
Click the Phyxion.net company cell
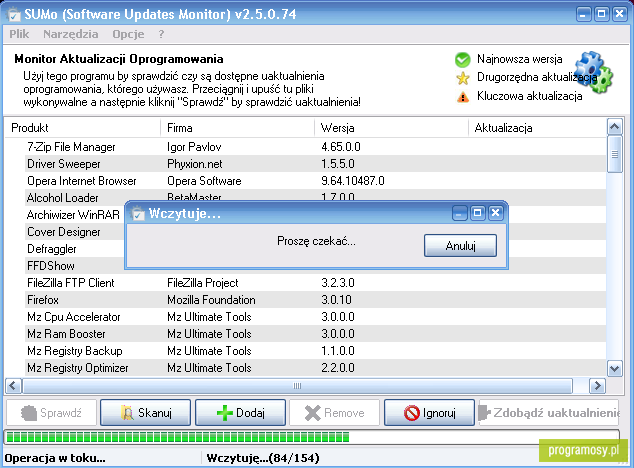pyautogui.click(x=194, y=164)
